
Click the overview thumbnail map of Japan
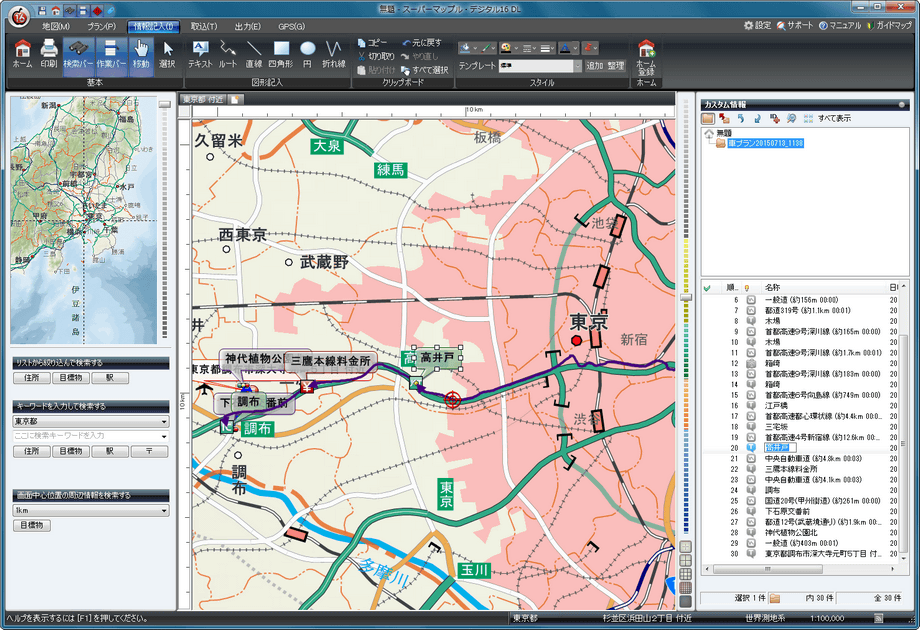[84, 220]
